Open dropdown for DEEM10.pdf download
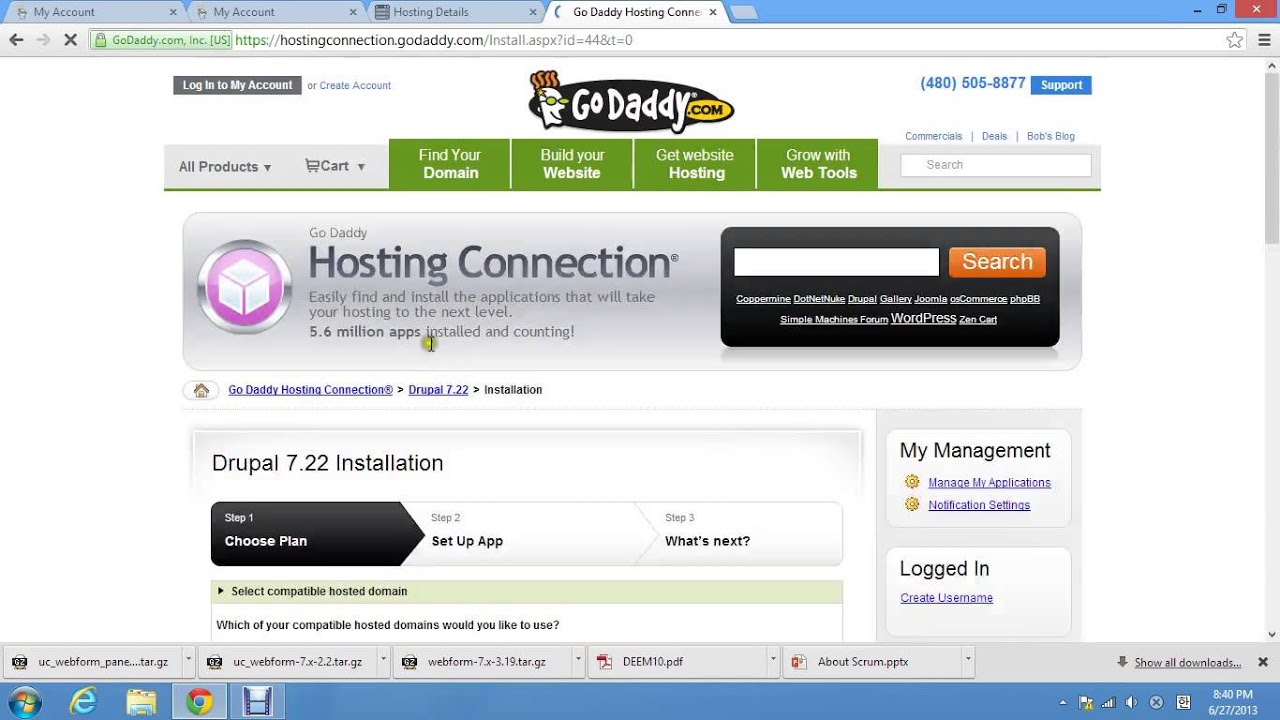This screenshot has height=720, width=1280. [x=772, y=661]
